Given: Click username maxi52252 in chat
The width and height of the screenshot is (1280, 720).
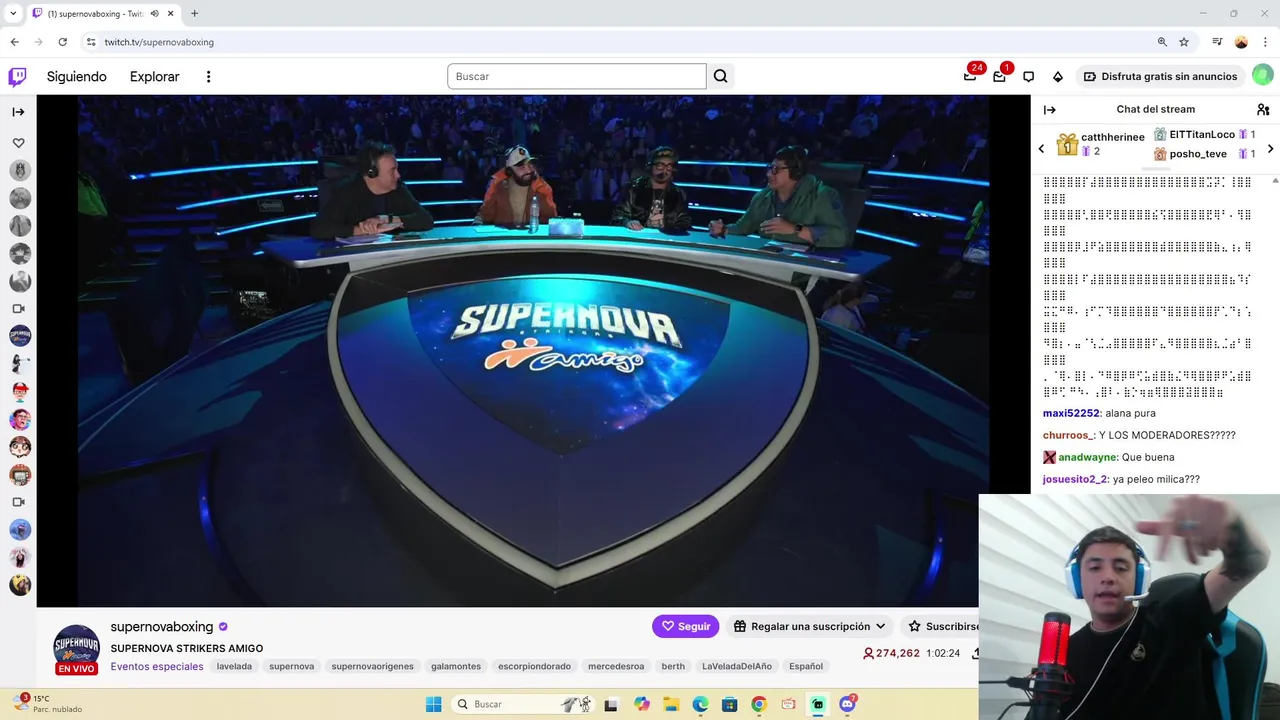Looking at the screenshot, I should [1071, 413].
